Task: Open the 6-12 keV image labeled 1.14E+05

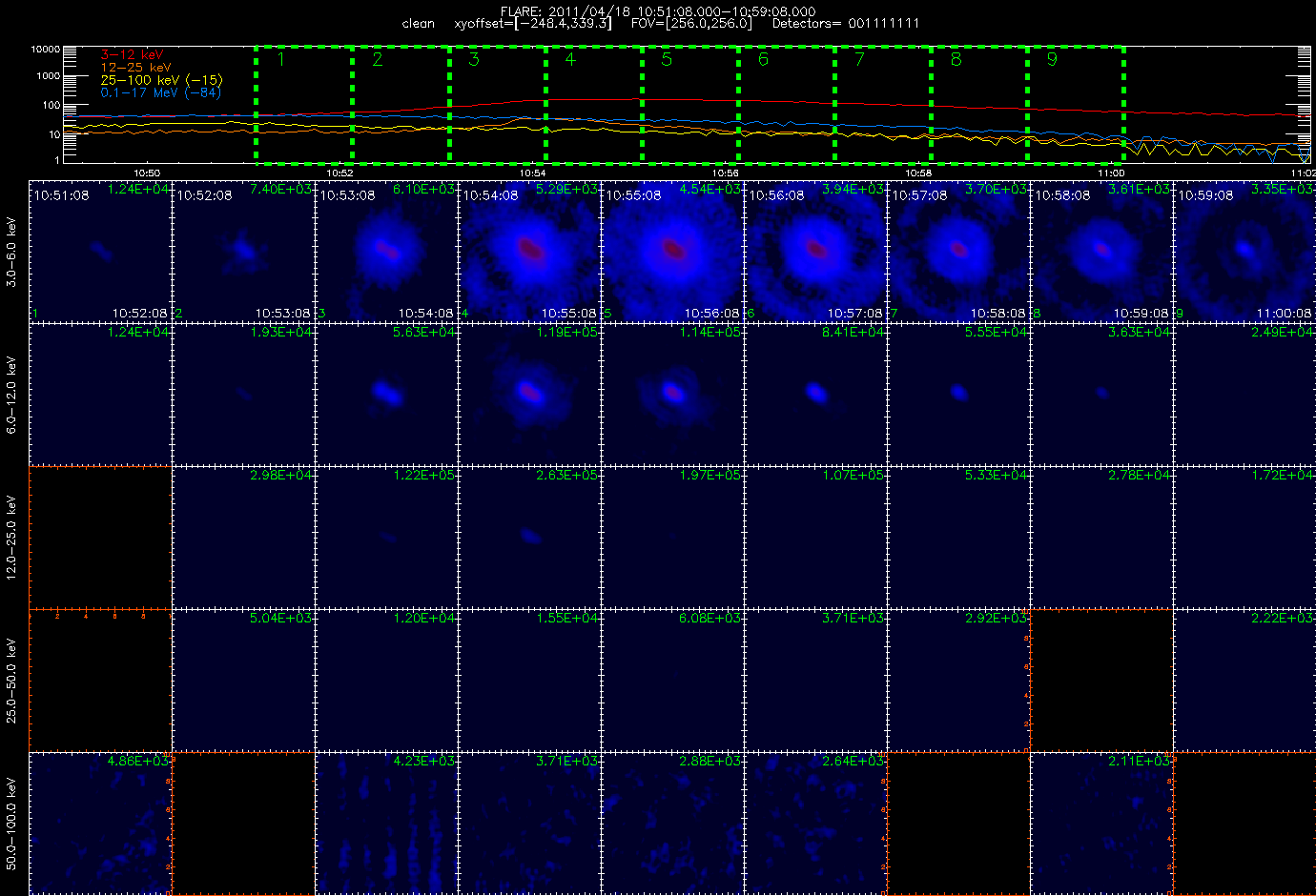Action: tap(673, 394)
